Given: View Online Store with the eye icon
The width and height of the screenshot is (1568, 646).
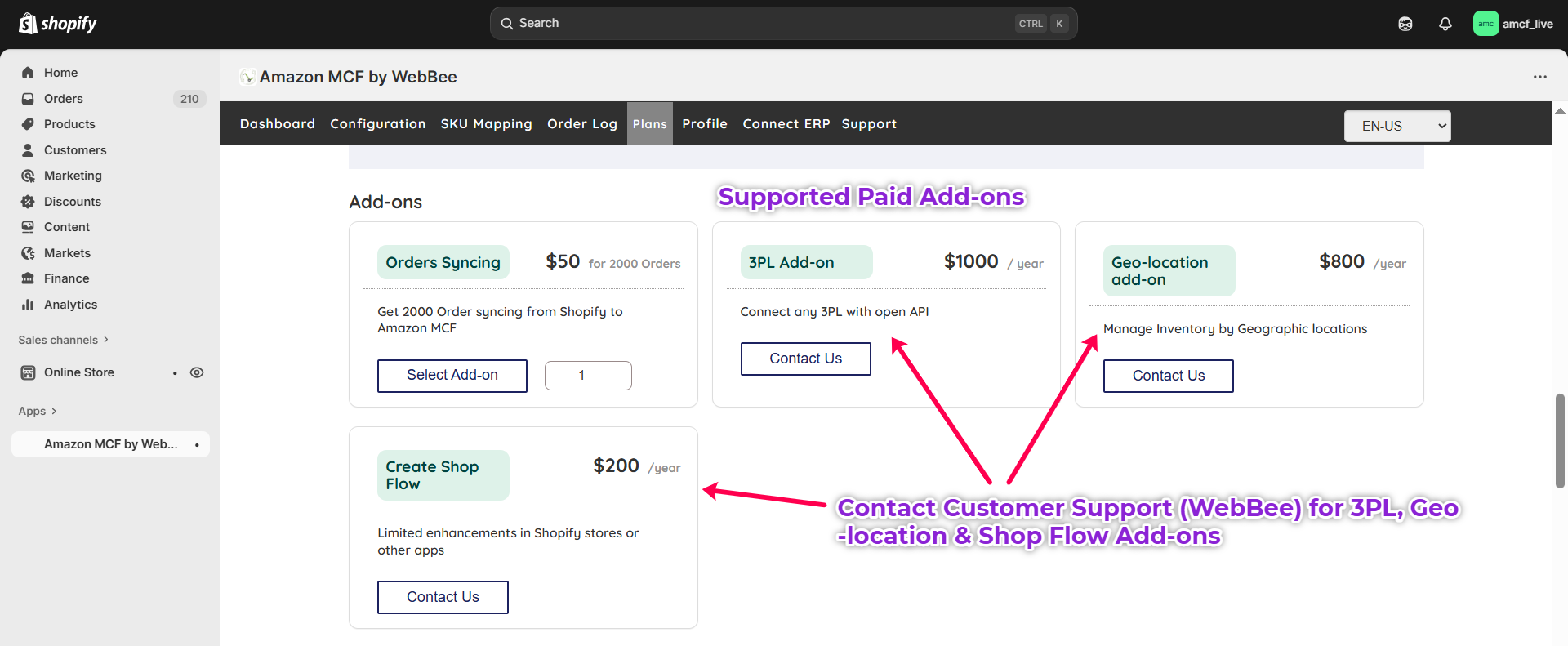Looking at the screenshot, I should (x=197, y=372).
